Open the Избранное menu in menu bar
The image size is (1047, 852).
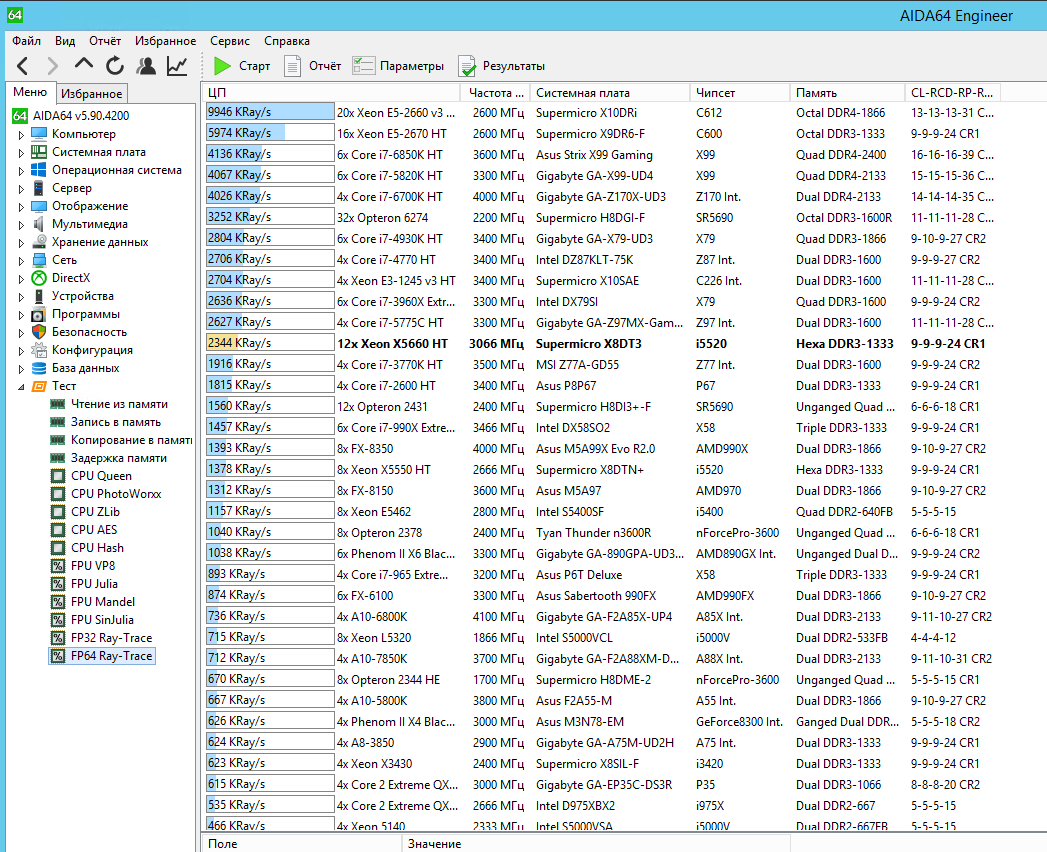click(166, 41)
